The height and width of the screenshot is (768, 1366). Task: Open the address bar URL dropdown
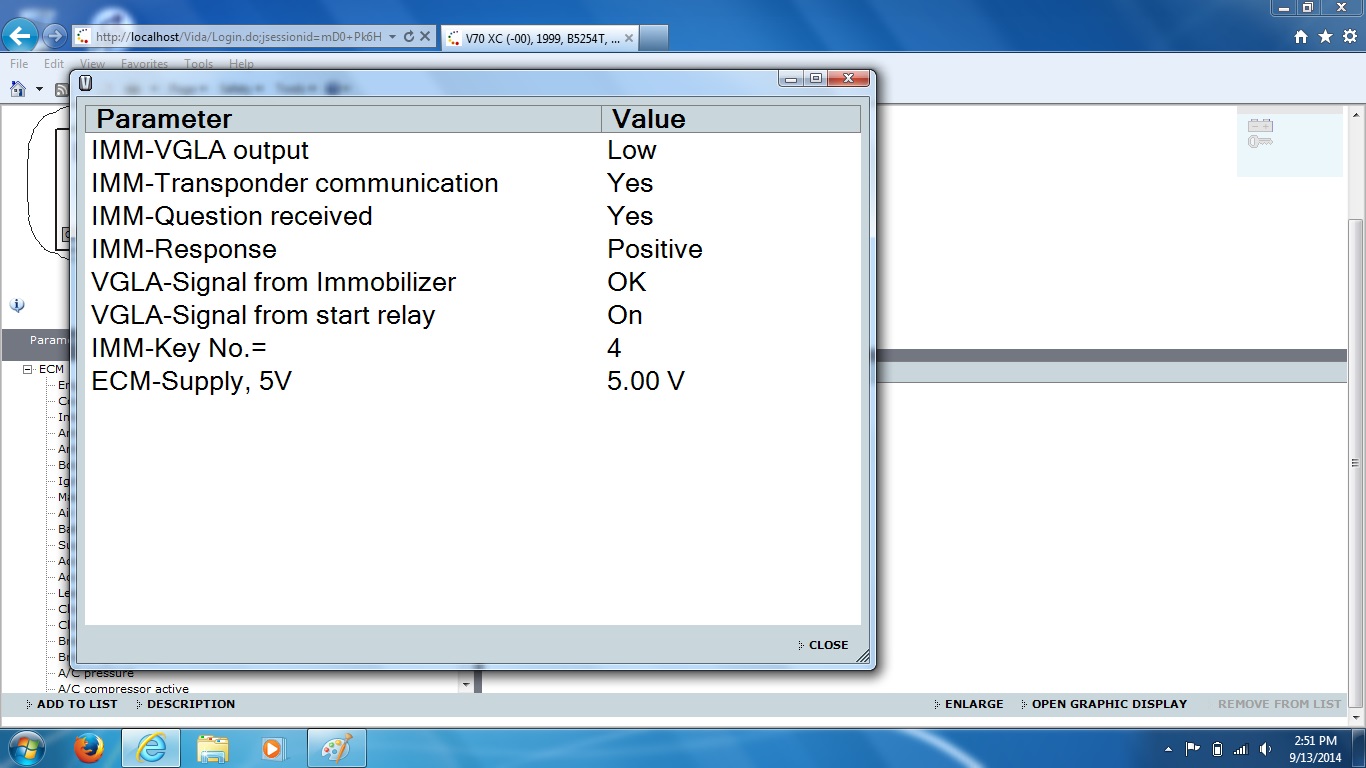pyautogui.click(x=392, y=37)
